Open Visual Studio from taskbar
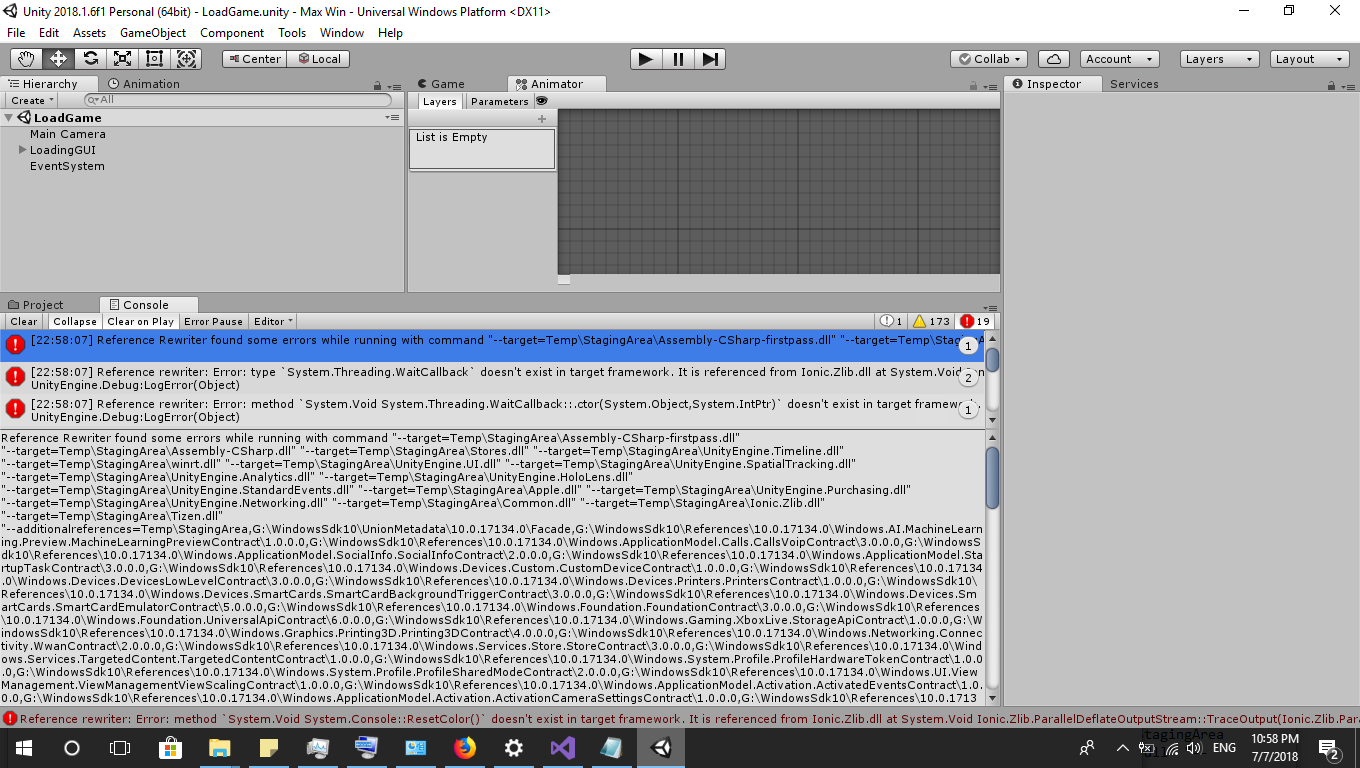 pos(562,747)
